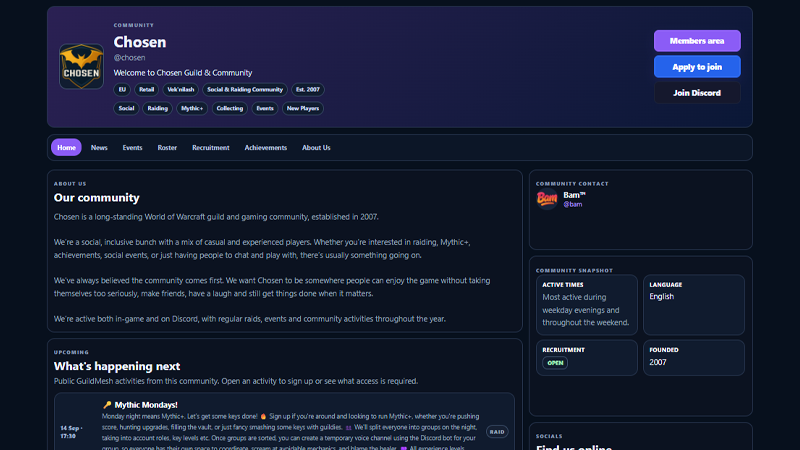800x450 pixels.
Task: Click 'Welcome to Chosen Guild & Community' tagline
Action: pos(183,72)
